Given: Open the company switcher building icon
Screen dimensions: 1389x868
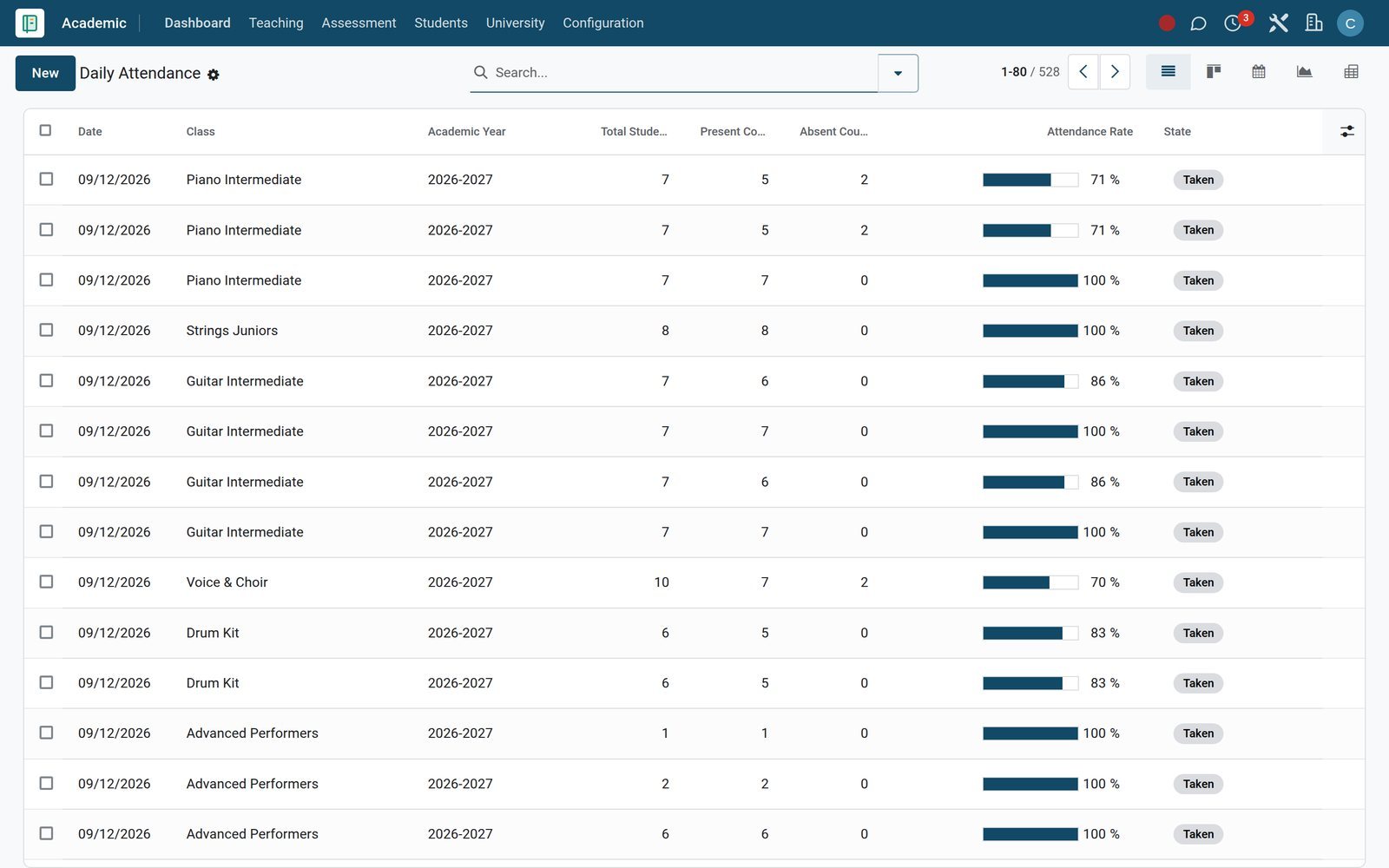Looking at the screenshot, I should pos(1313,23).
